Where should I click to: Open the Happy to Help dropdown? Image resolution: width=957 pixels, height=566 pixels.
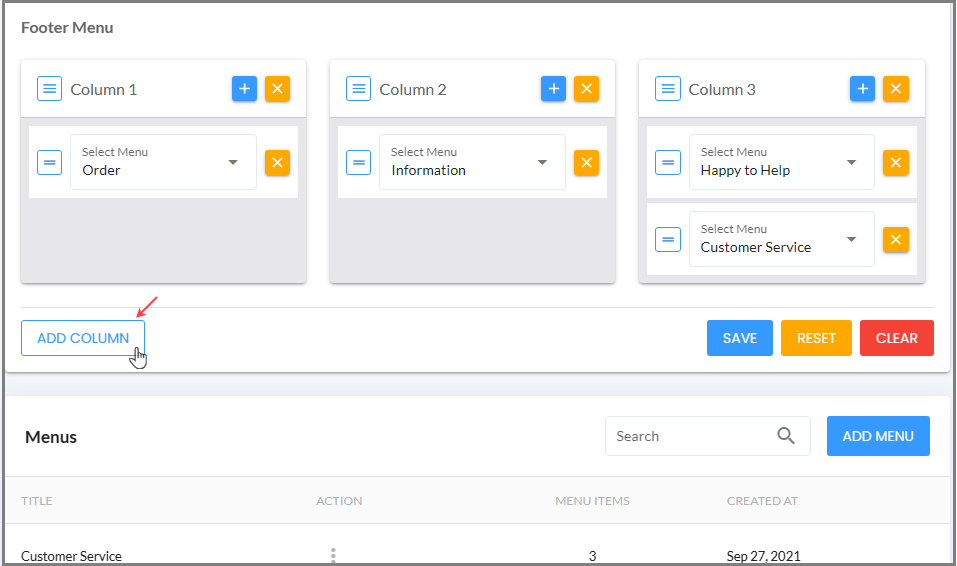click(782, 162)
